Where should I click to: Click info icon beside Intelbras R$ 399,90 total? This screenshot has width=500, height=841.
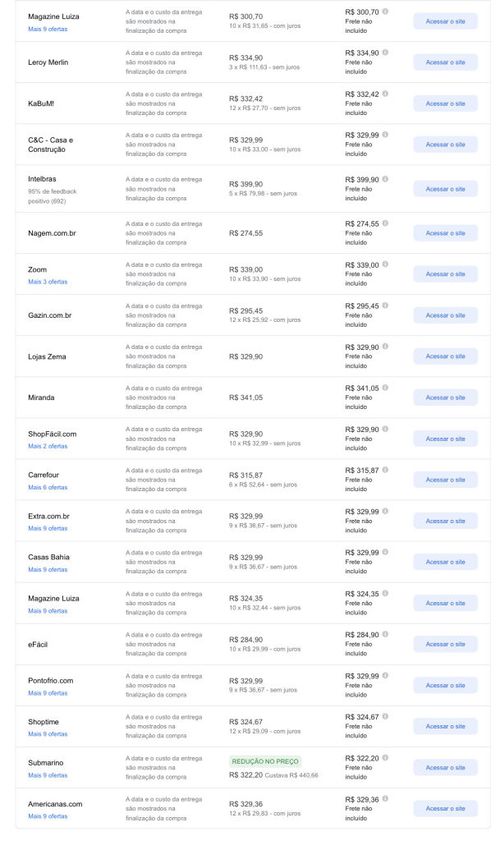385,179
